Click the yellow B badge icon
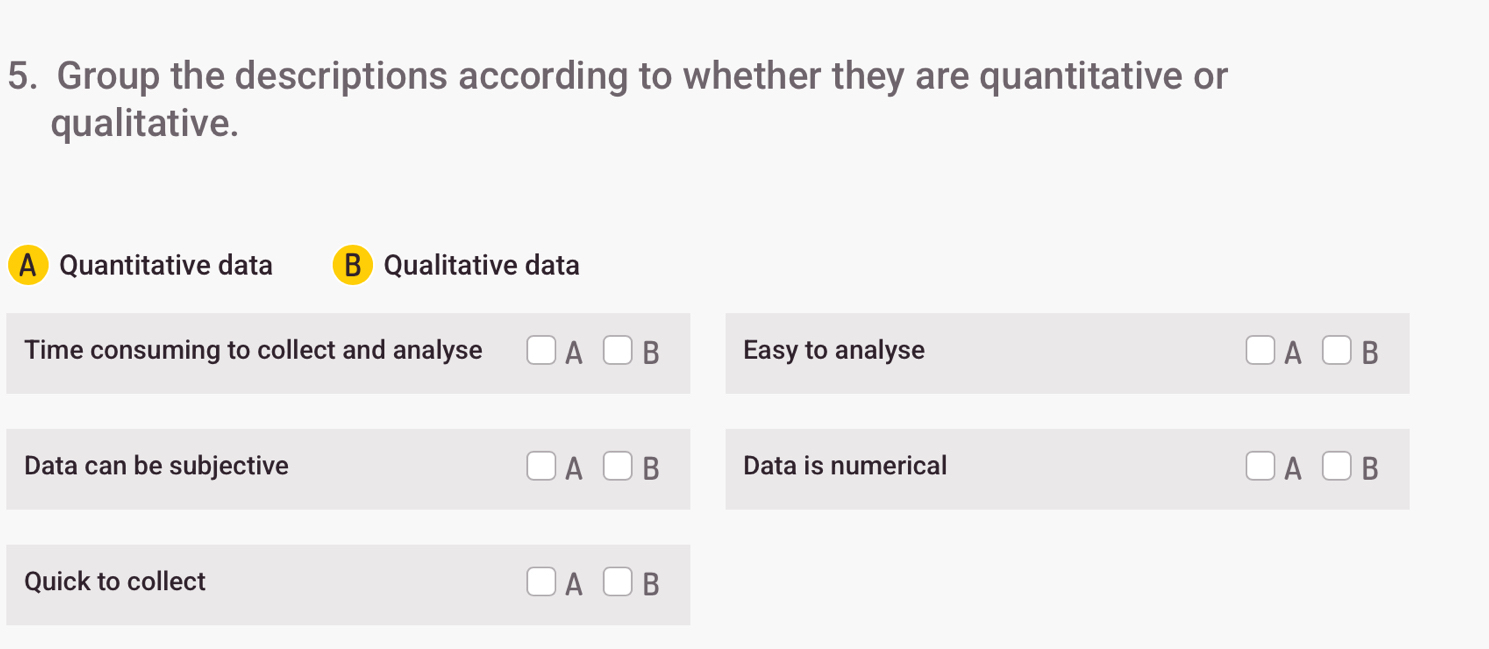This screenshot has height=649, width=1489. coord(352,265)
